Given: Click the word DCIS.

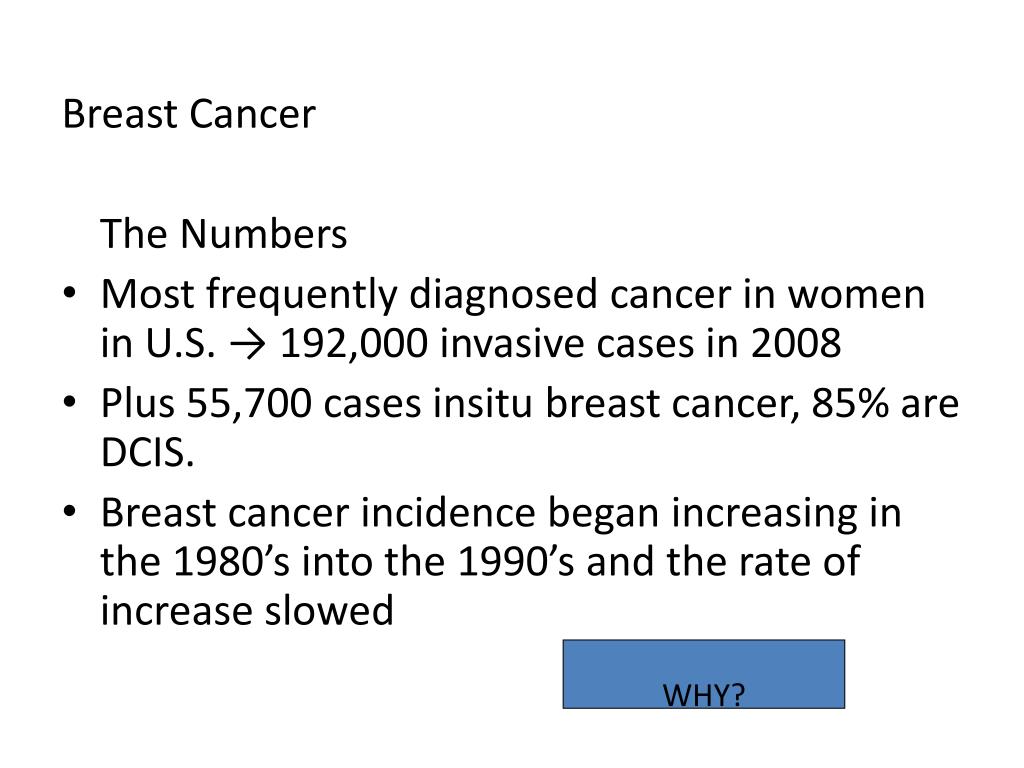Looking at the screenshot, I should tap(147, 452).
